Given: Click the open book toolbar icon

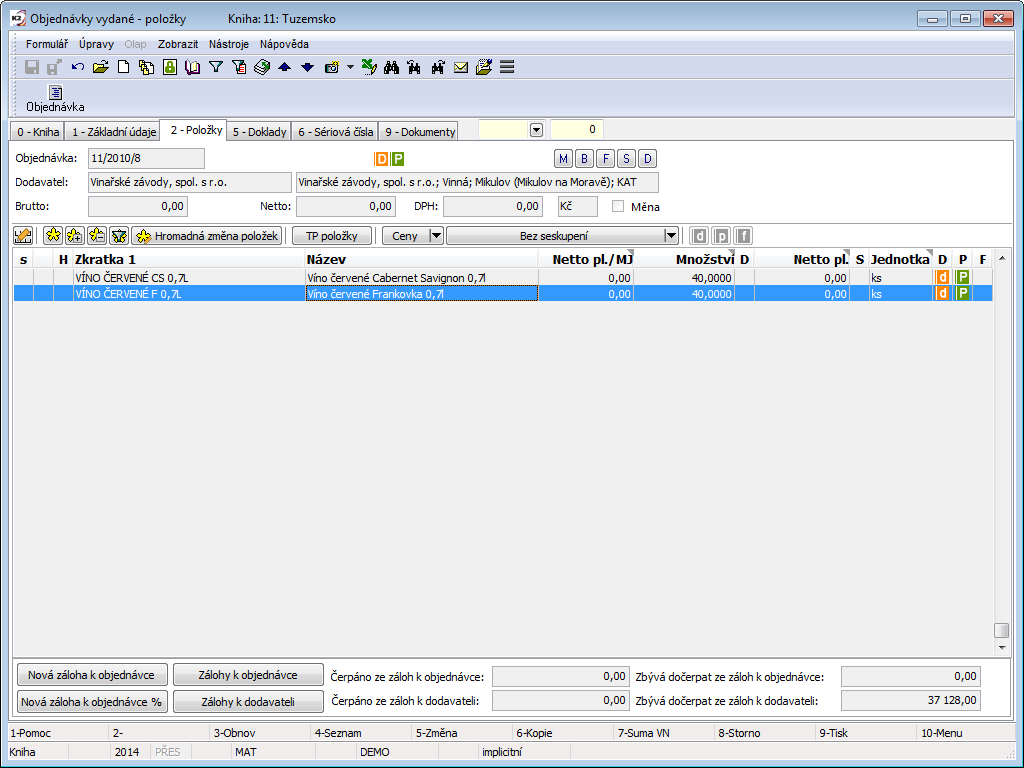Looking at the screenshot, I should 193,67.
